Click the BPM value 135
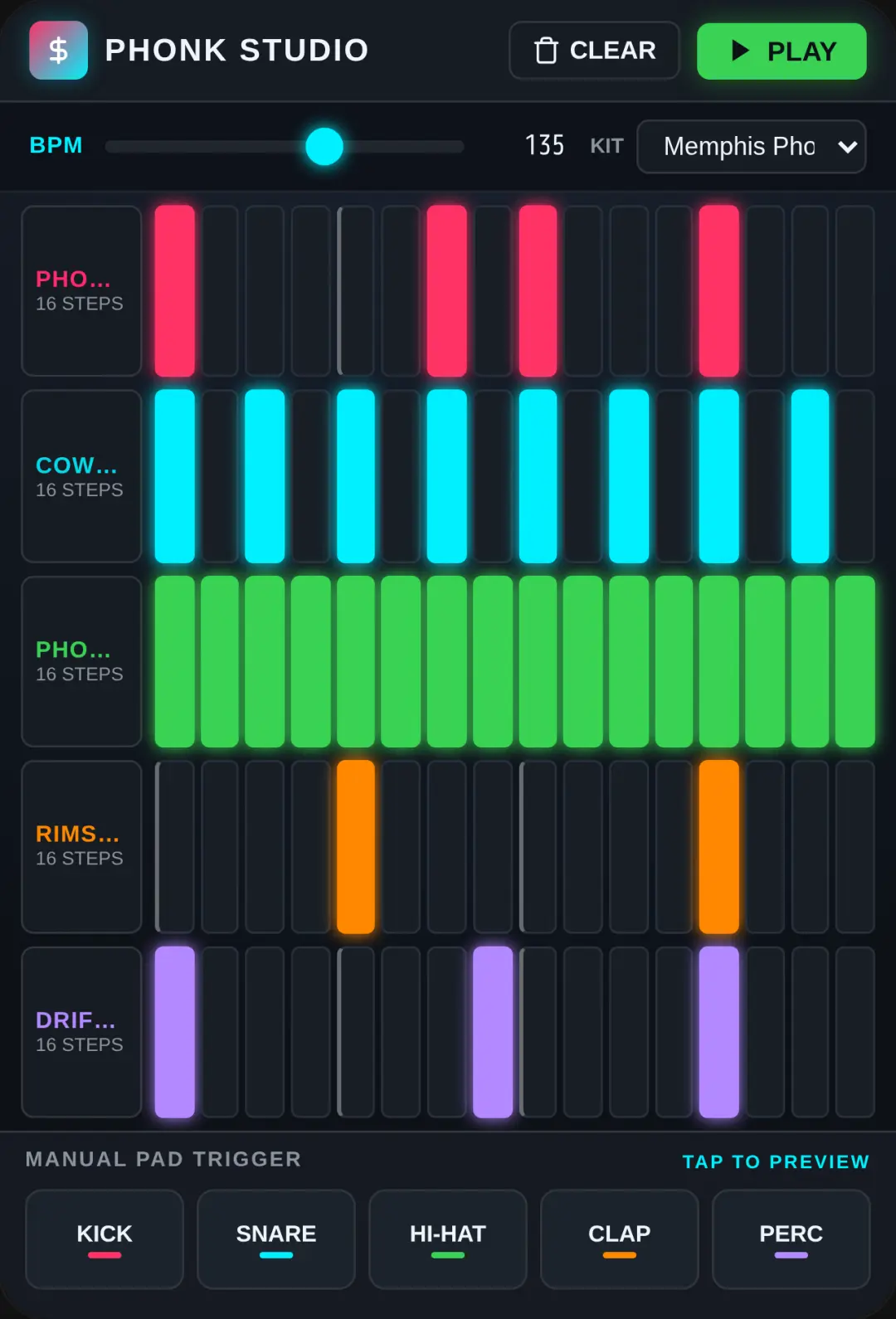Screen dimensions: 896x1319 (544, 146)
